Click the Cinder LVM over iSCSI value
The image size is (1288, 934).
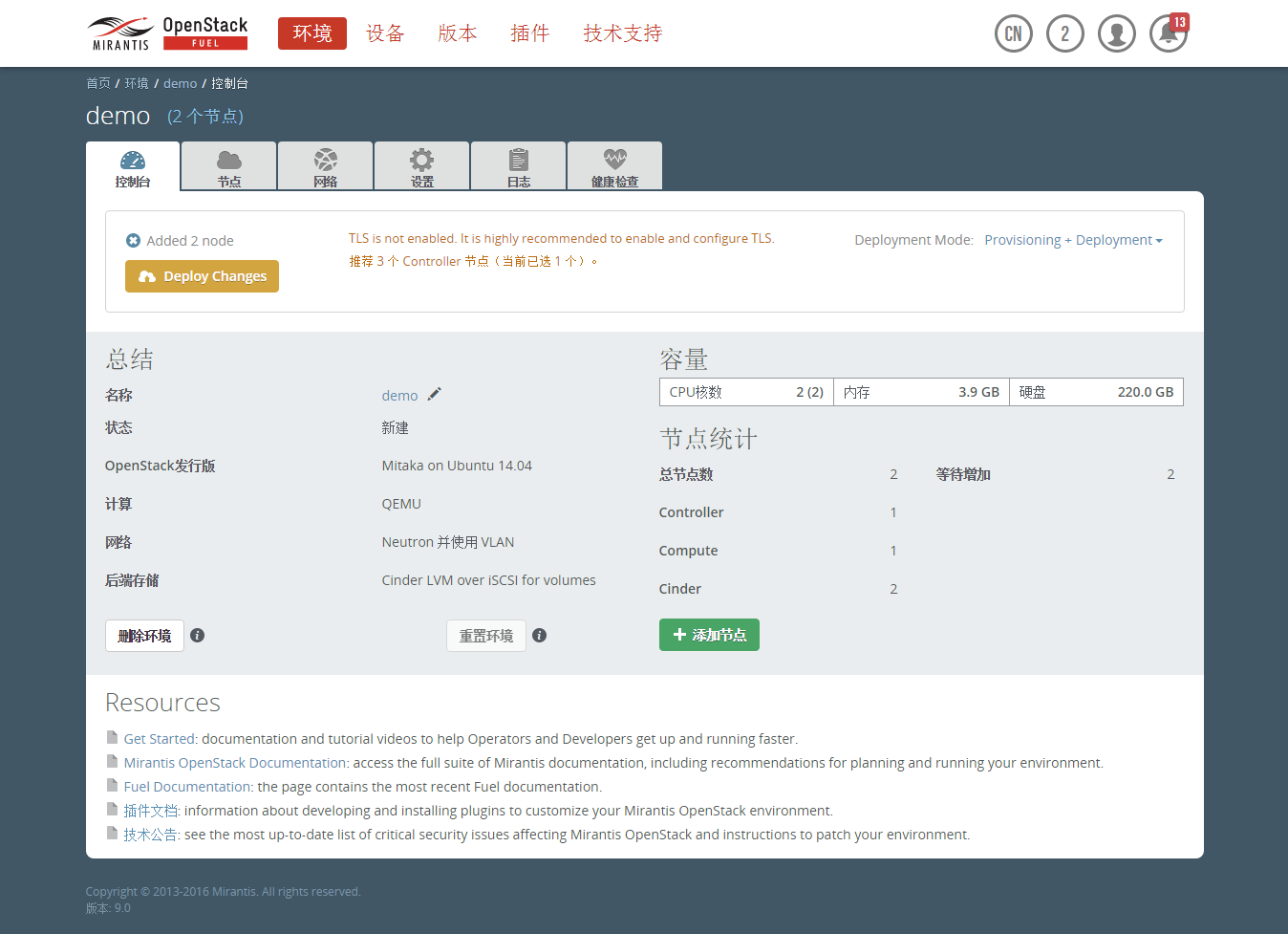[488, 580]
